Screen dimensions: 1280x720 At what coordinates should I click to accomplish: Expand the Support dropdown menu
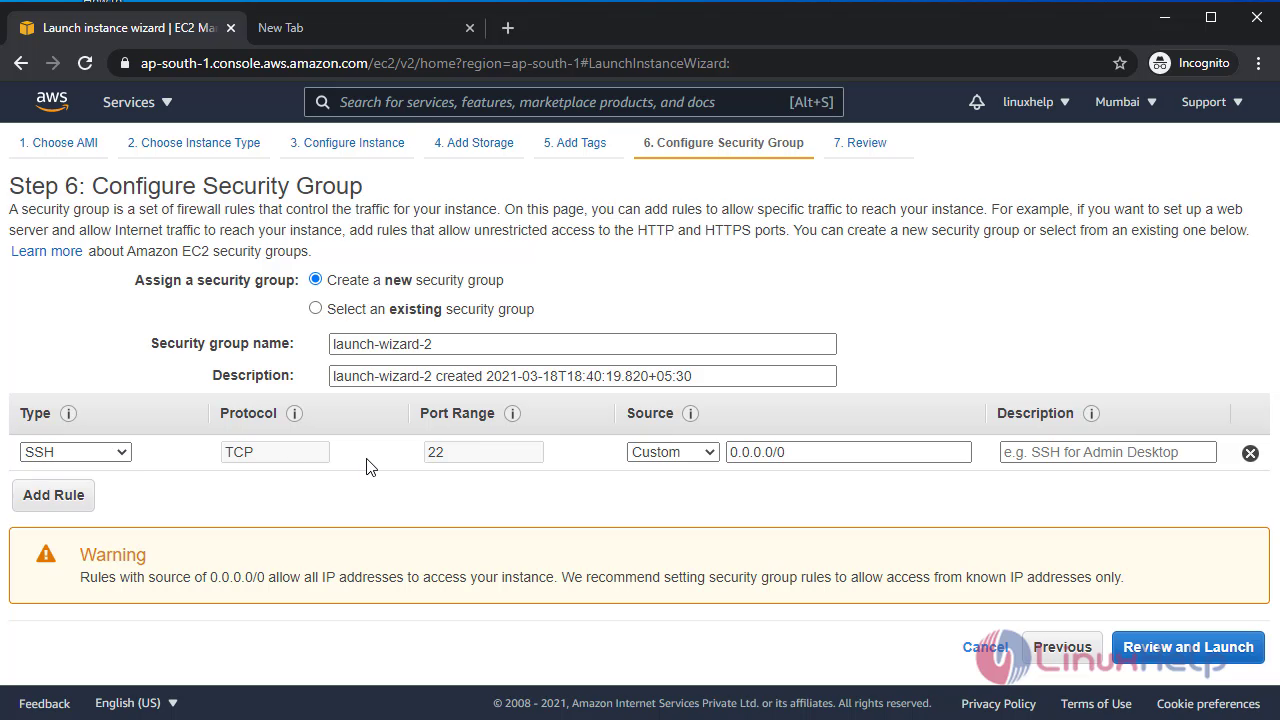1212,102
